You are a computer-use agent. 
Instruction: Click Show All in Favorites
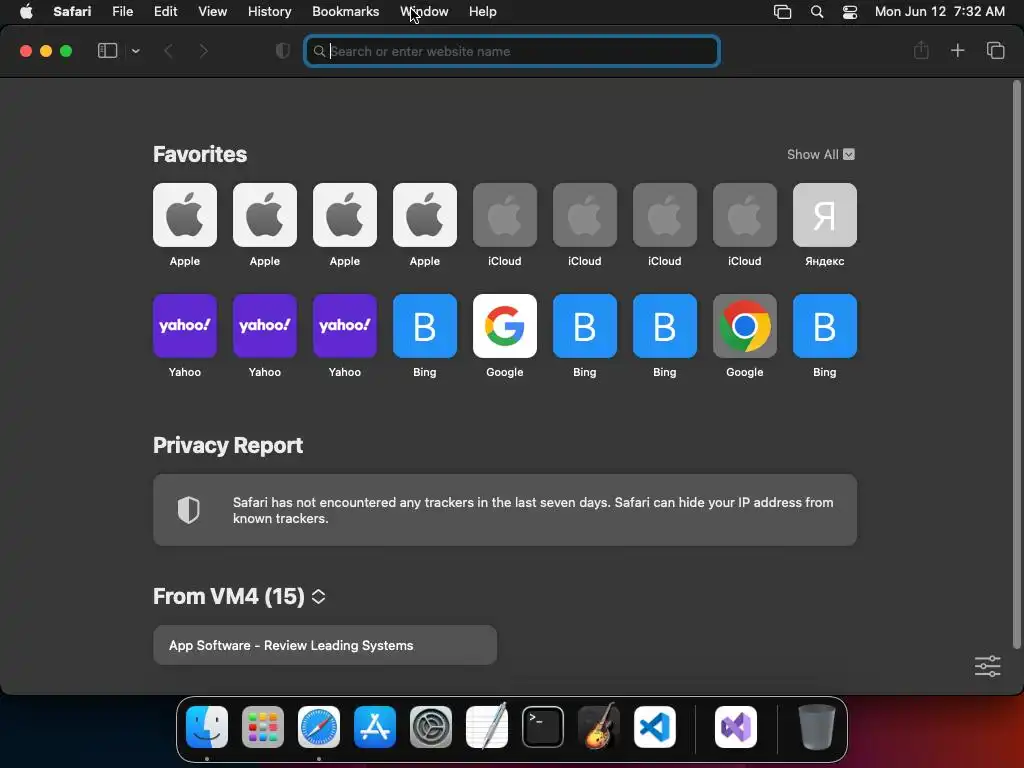(812, 154)
